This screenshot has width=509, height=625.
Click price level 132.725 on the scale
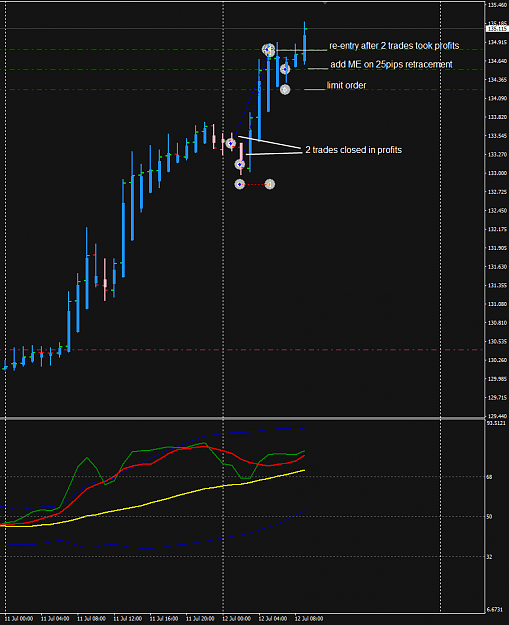(497, 192)
